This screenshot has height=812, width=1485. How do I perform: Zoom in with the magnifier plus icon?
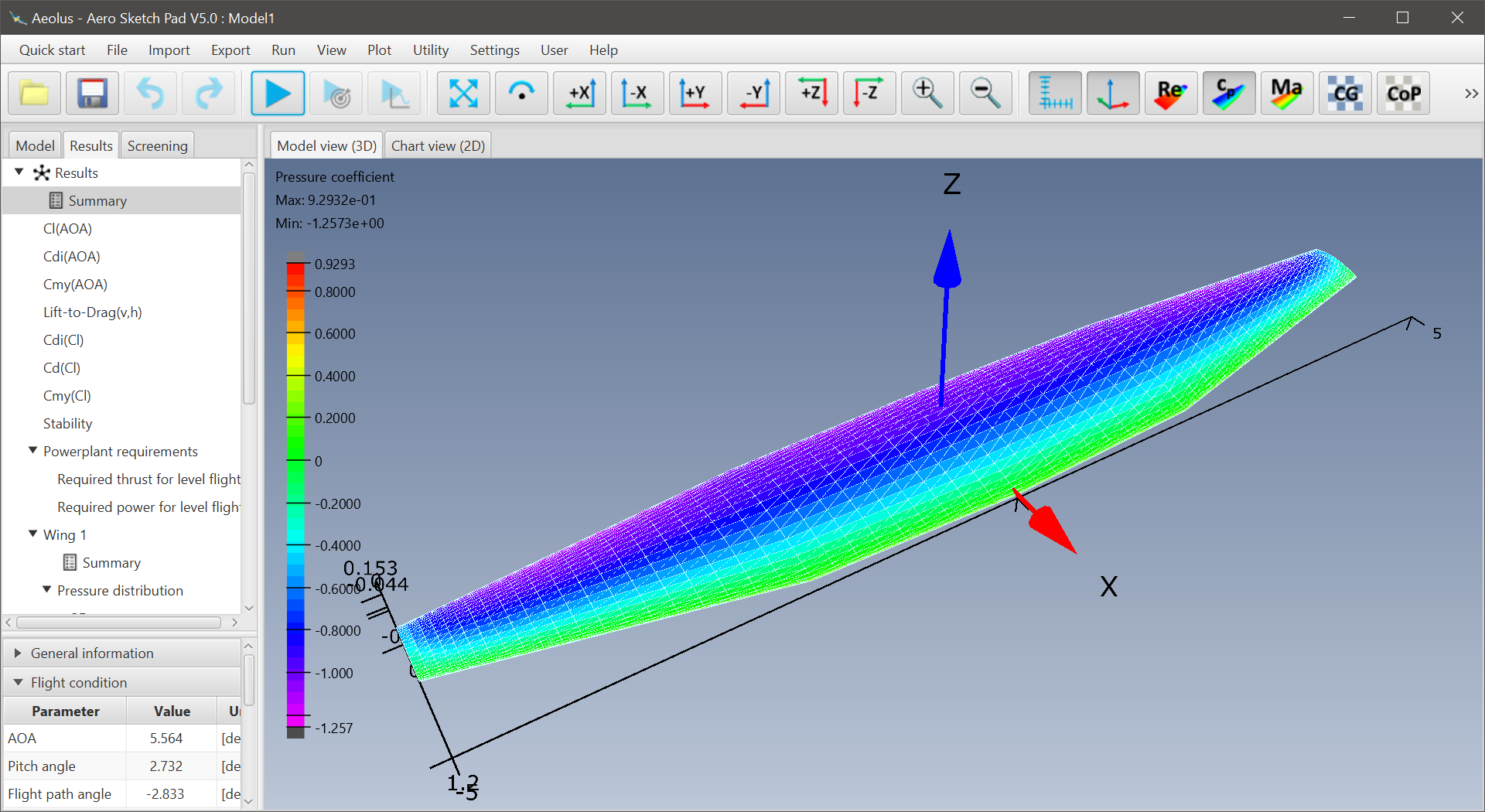pos(927,94)
